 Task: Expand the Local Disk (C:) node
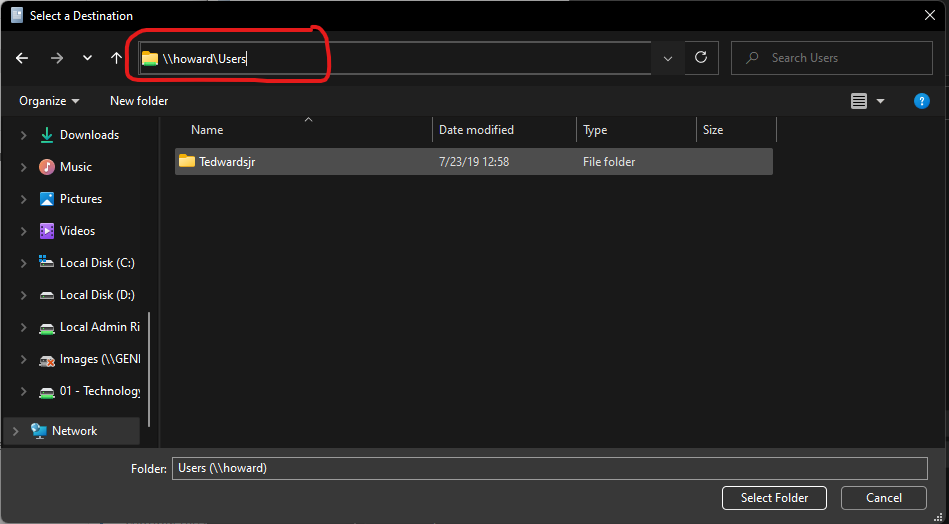(x=23, y=263)
